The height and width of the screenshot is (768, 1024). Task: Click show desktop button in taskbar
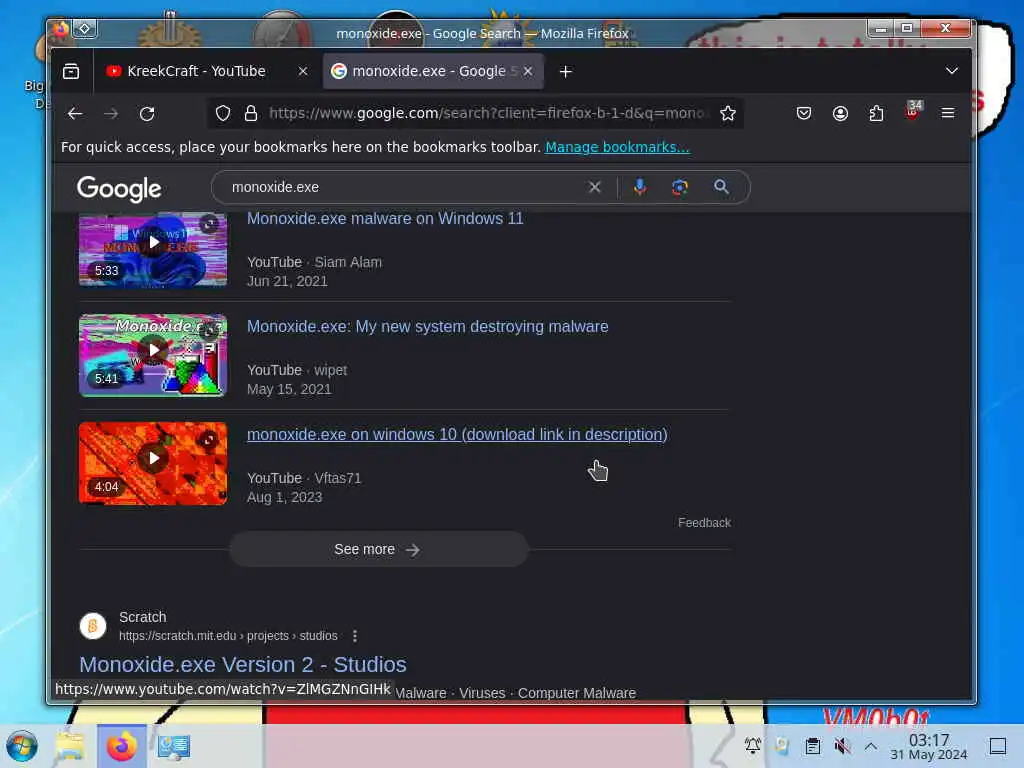coord(998,746)
